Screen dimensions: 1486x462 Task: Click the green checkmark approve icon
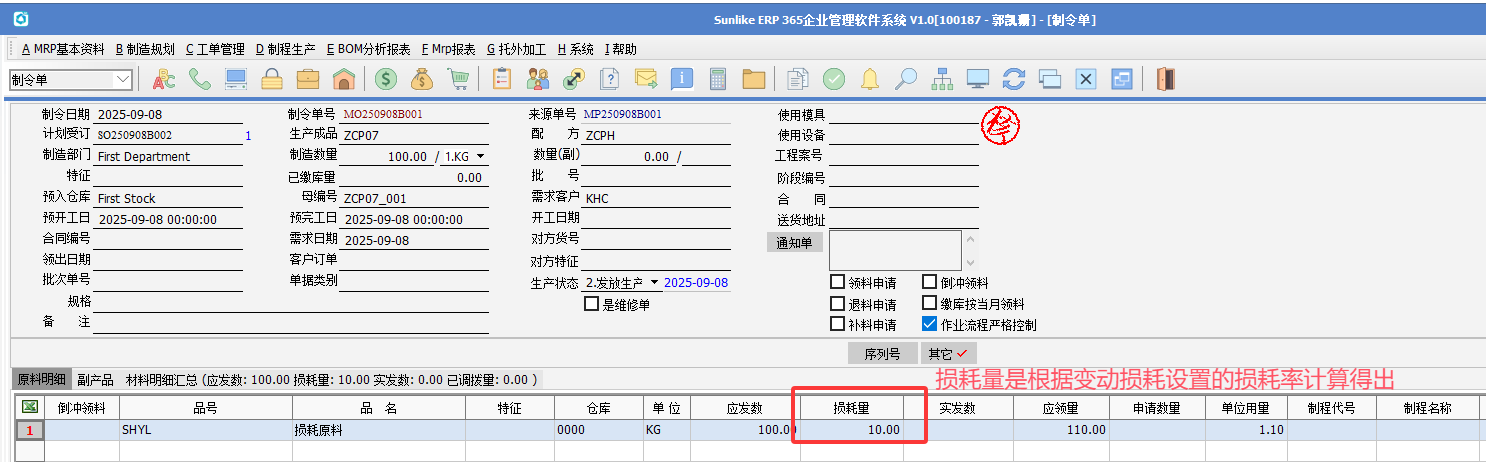834,79
